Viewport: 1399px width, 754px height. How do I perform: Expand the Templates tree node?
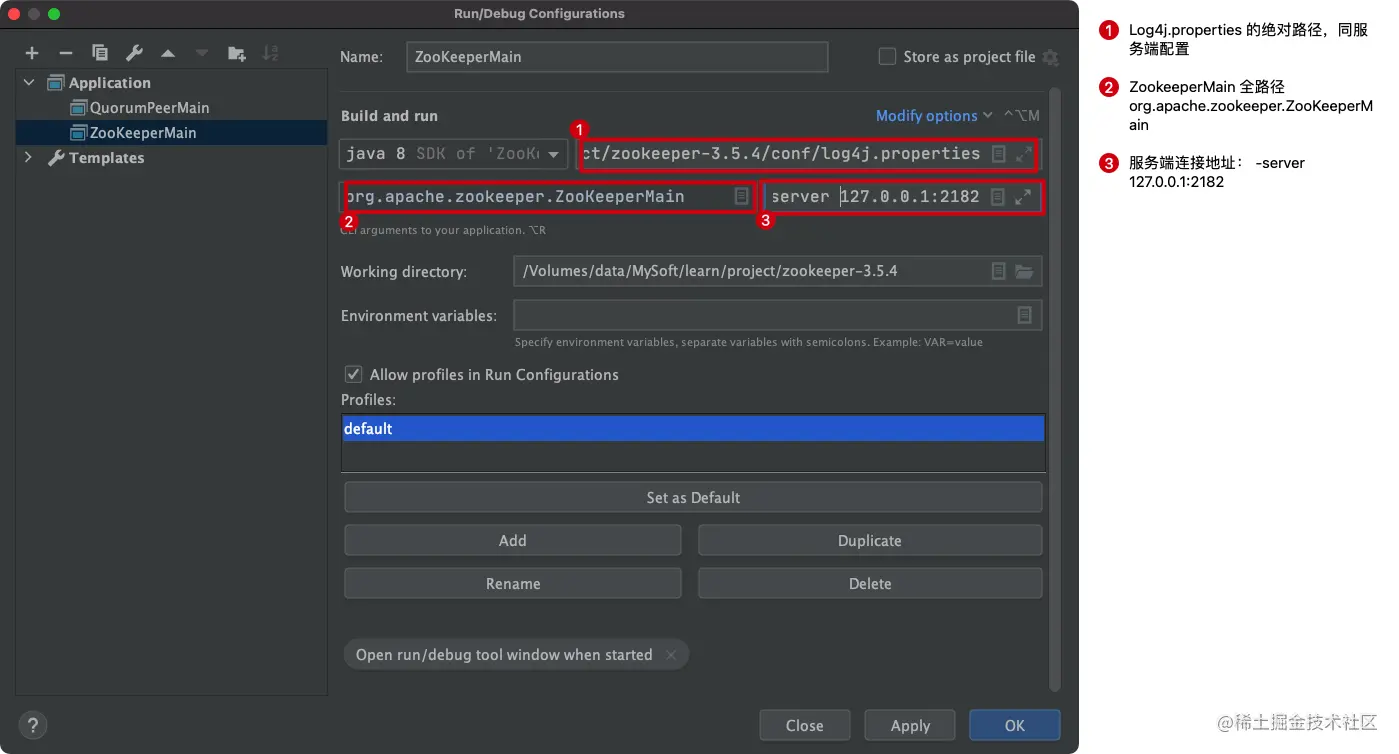[29, 158]
